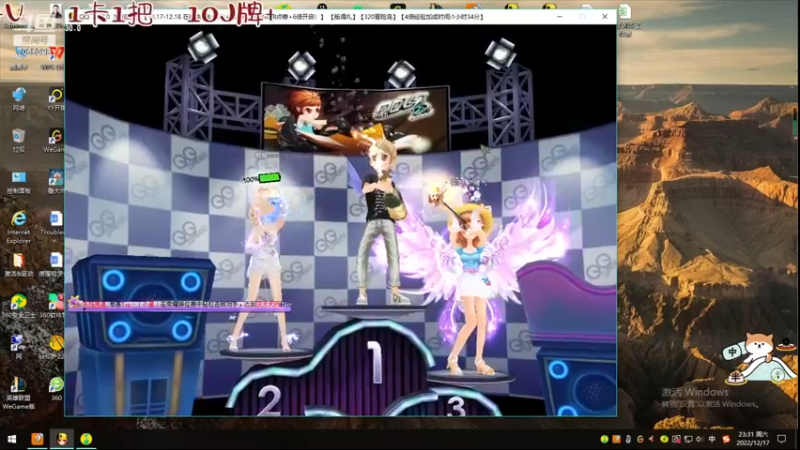Open the notification center tray icon
Viewport: 800px width, 450px height.
click(782, 439)
